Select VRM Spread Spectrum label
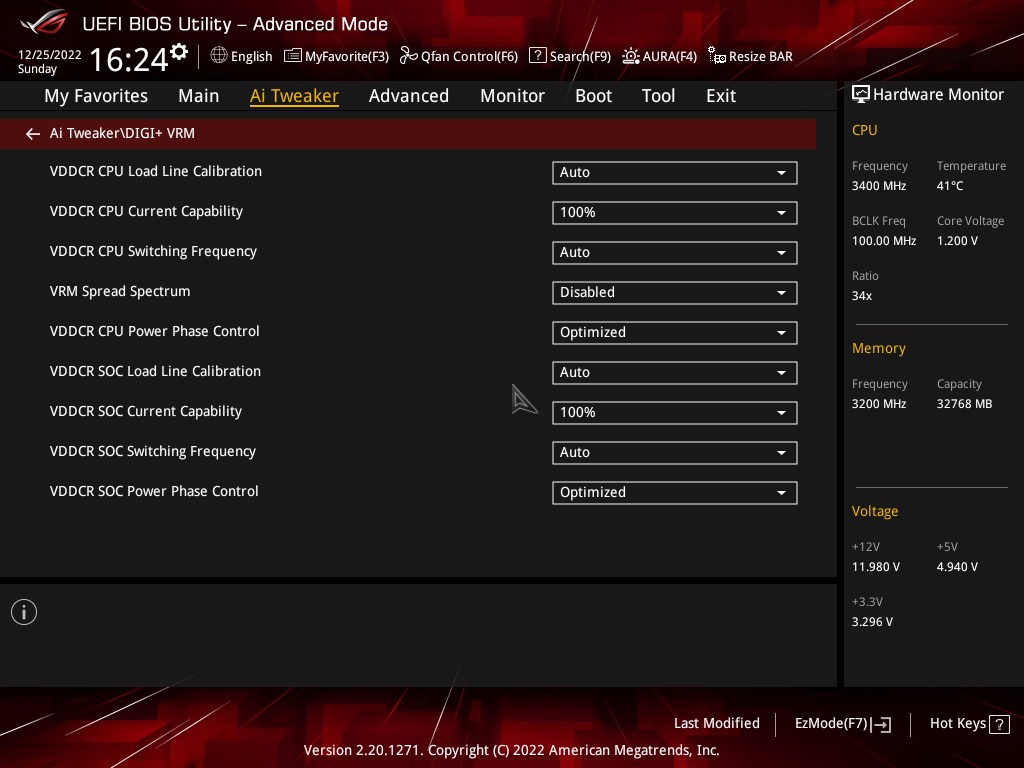The height and width of the screenshot is (768, 1024). [x=120, y=291]
